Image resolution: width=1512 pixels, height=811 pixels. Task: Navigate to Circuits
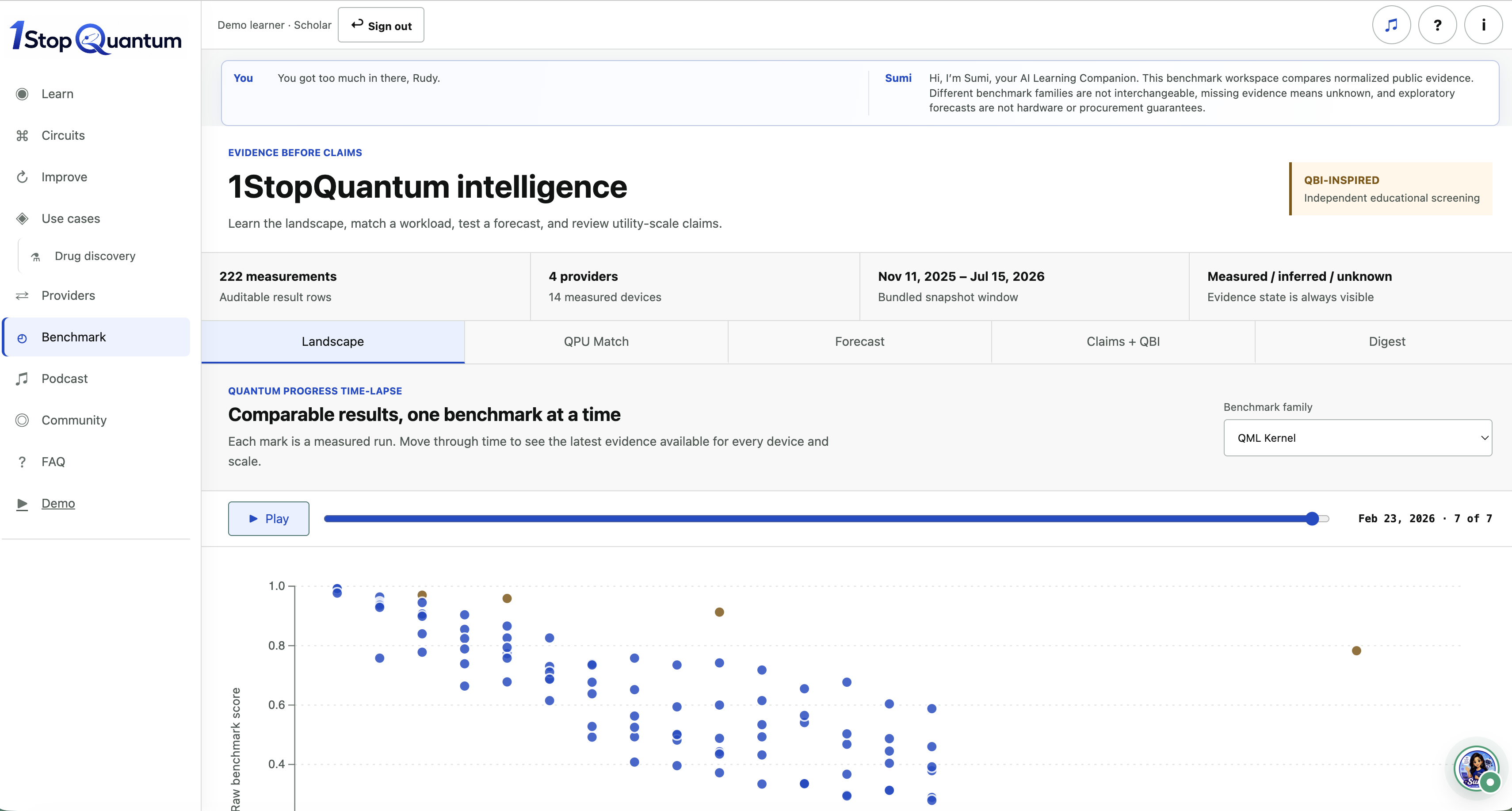[x=96, y=136]
